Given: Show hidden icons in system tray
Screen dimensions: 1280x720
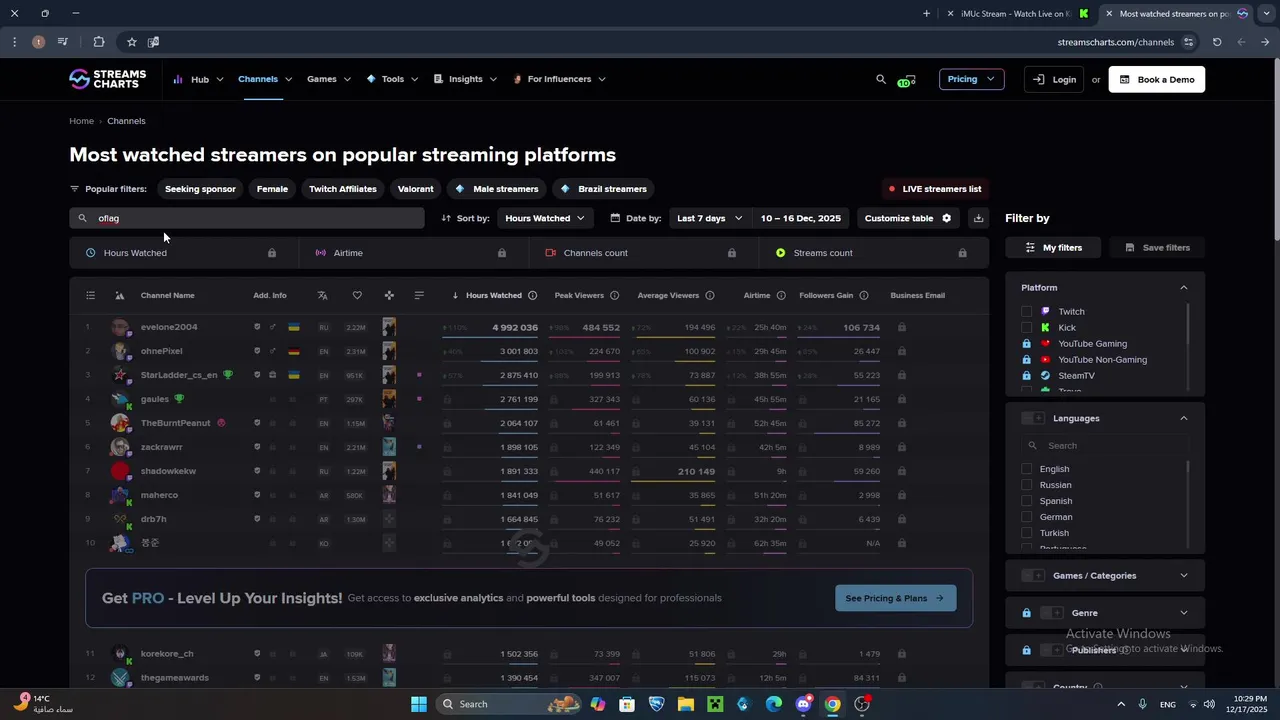Looking at the screenshot, I should pos(1120,704).
